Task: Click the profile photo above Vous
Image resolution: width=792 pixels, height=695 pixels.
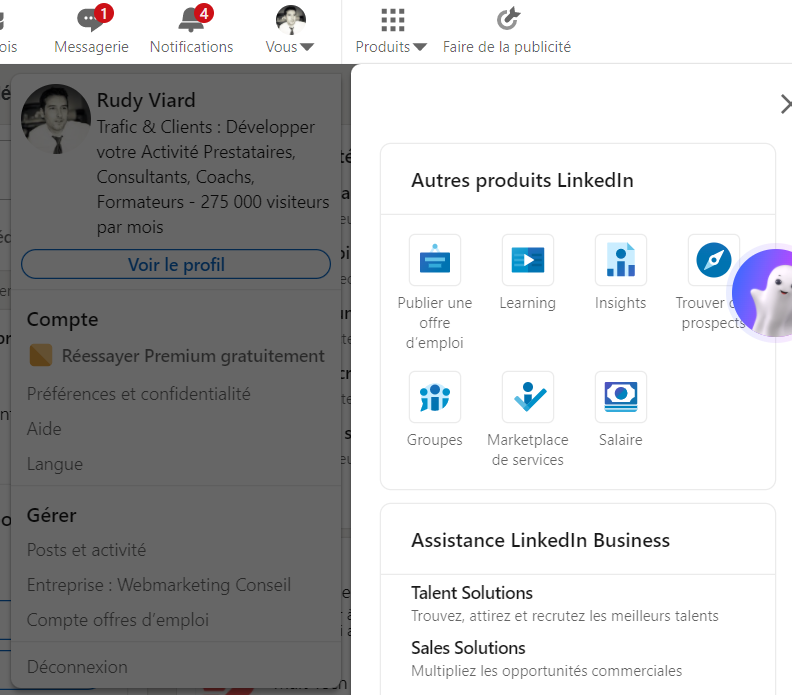Action: tap(291, 20)
